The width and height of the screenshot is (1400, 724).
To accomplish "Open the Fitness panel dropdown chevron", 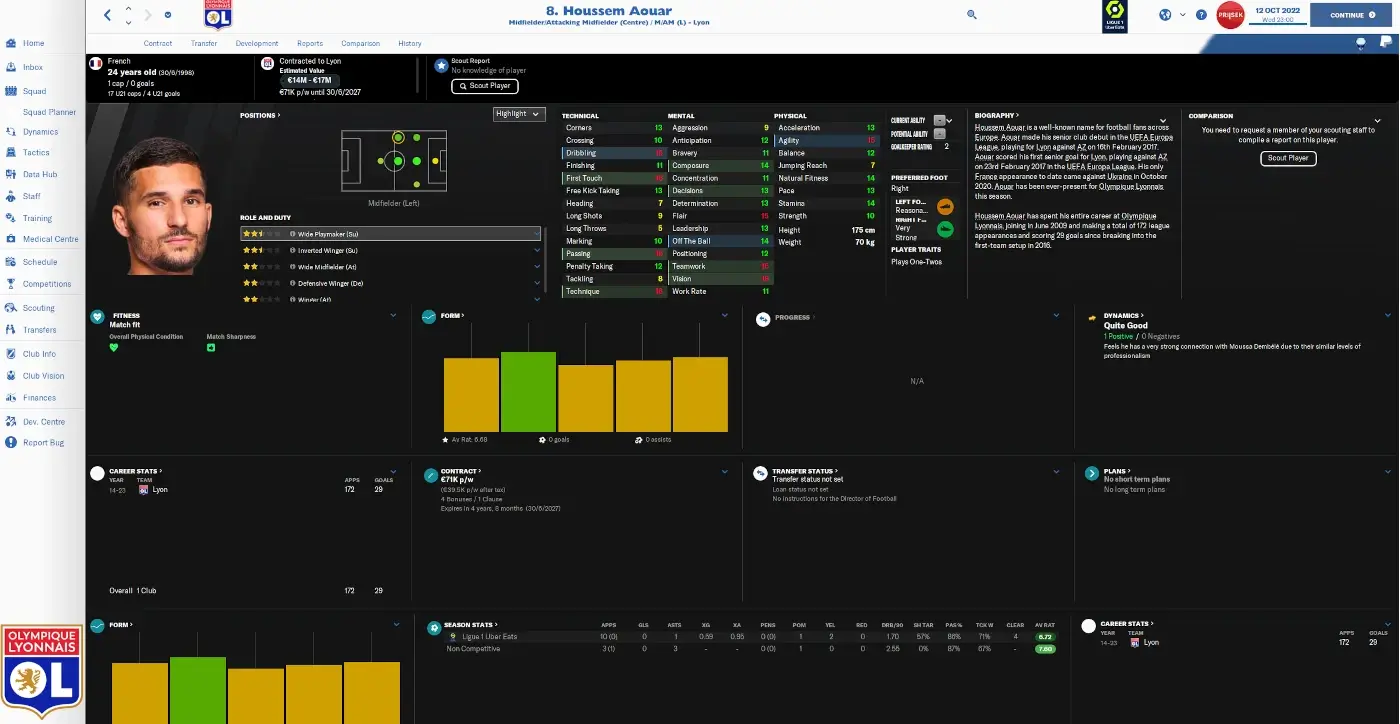I will (395, 316).
